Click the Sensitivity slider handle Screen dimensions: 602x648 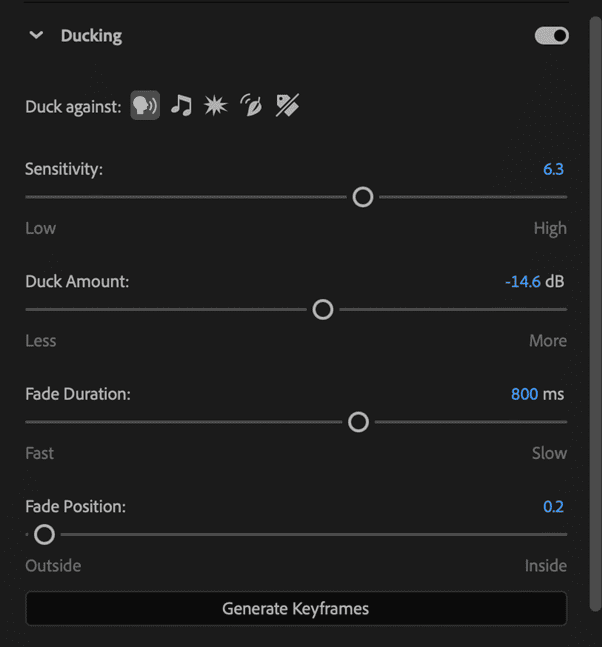363,197
